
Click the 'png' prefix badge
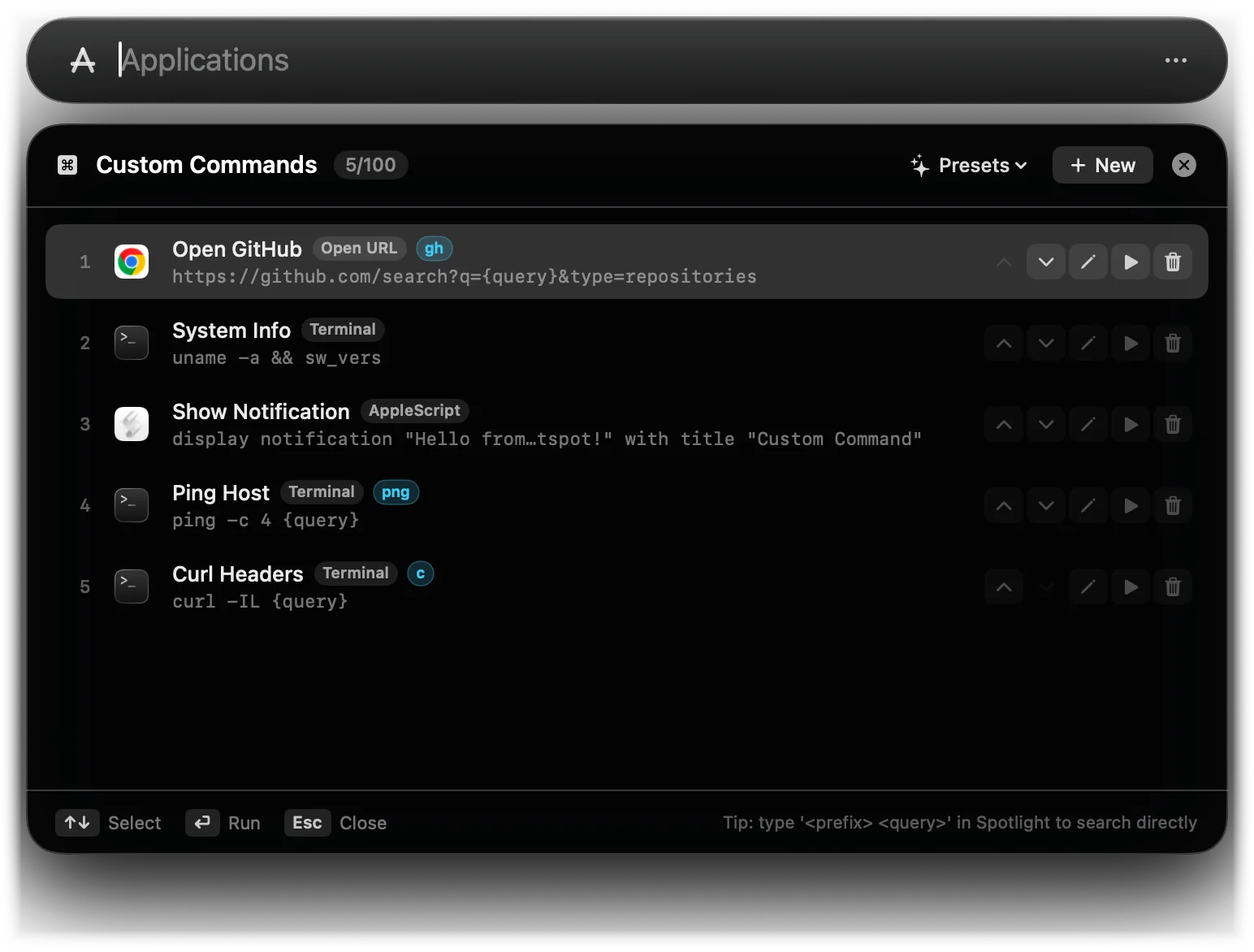coord(396,492)
